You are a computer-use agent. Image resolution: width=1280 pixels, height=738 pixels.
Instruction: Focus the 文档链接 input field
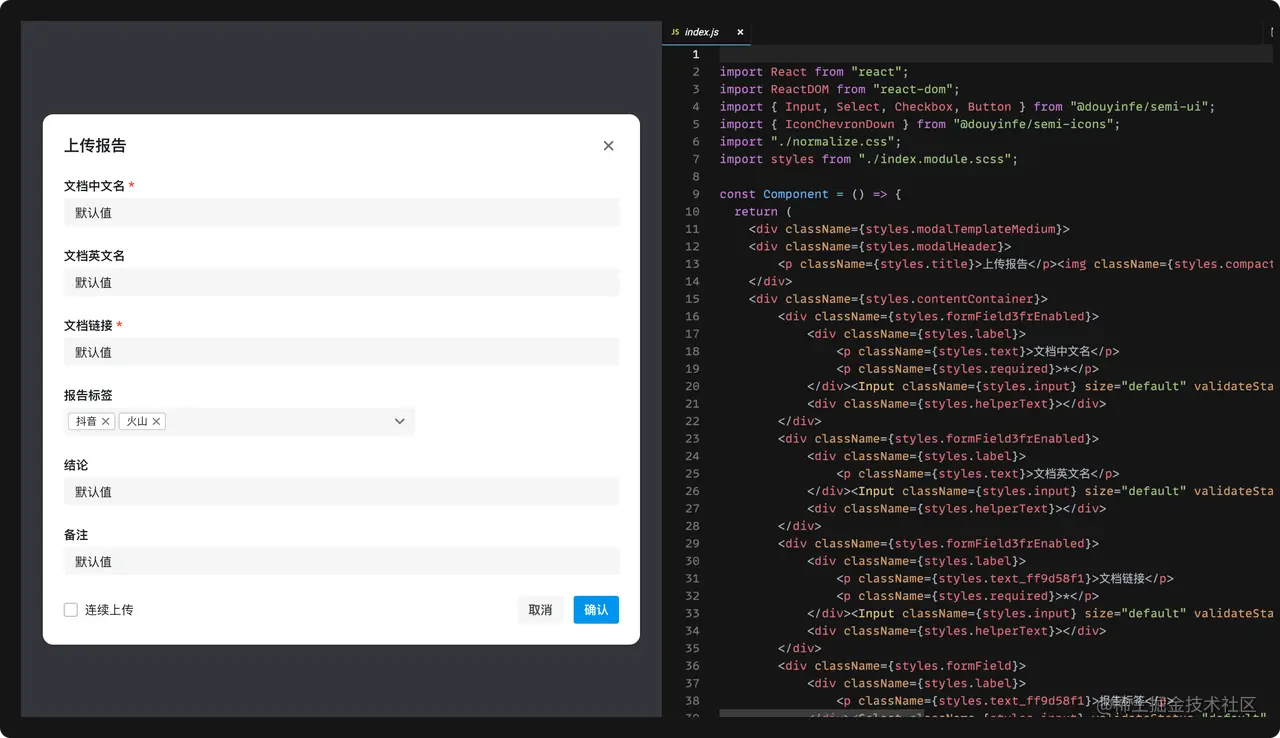coord(341,353)
